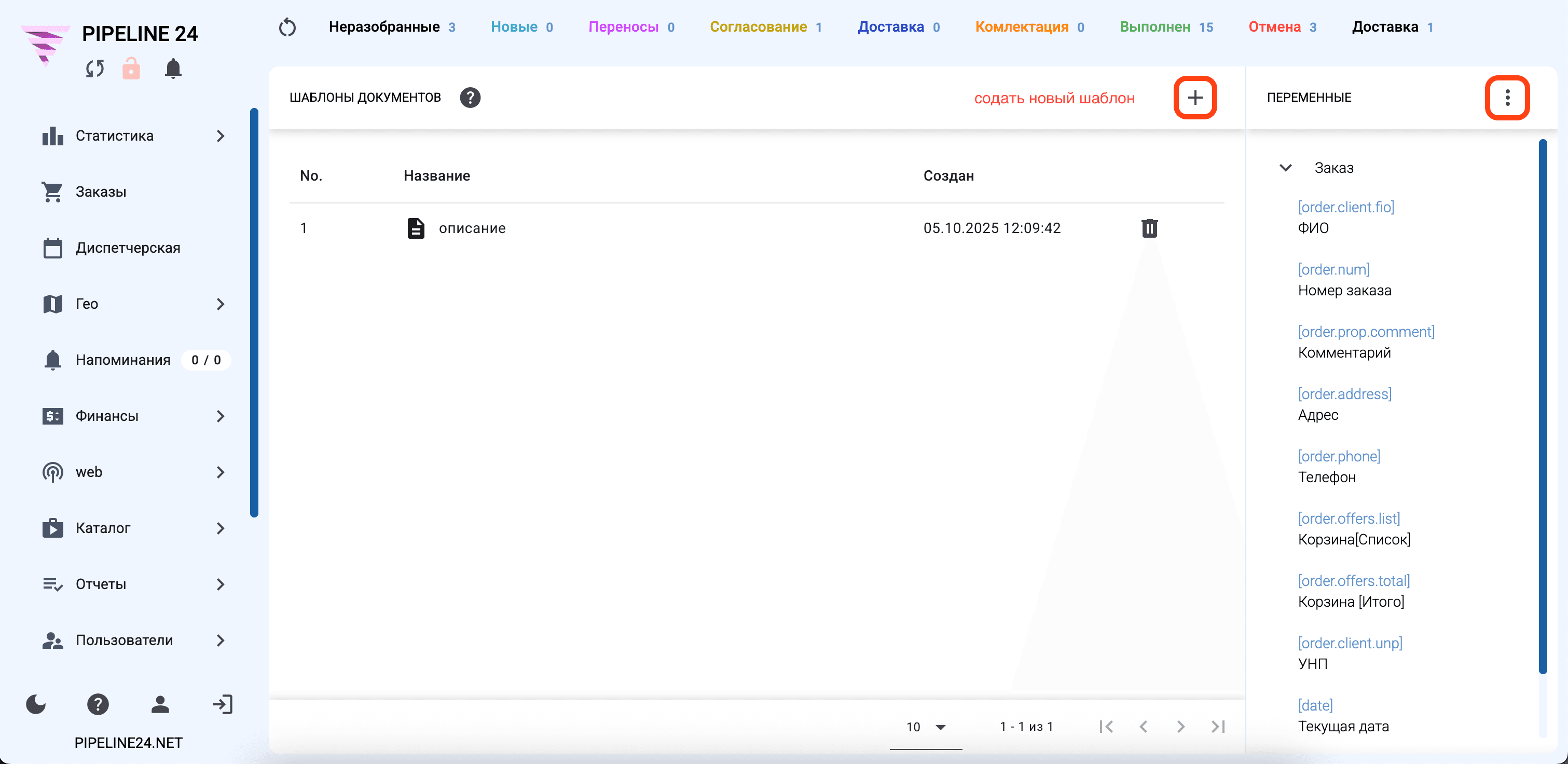Switch to Выполнен status tab
This screenshot has width=1568, height=764.
coord(1166,27)
